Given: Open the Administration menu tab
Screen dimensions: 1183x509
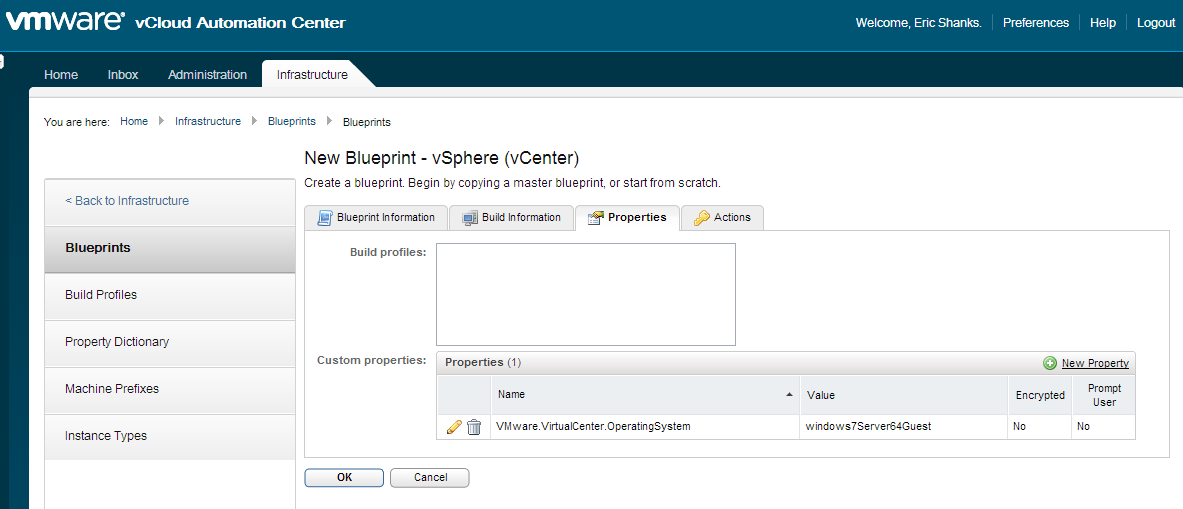Looking at the screenshot, I should pos(207,75).
